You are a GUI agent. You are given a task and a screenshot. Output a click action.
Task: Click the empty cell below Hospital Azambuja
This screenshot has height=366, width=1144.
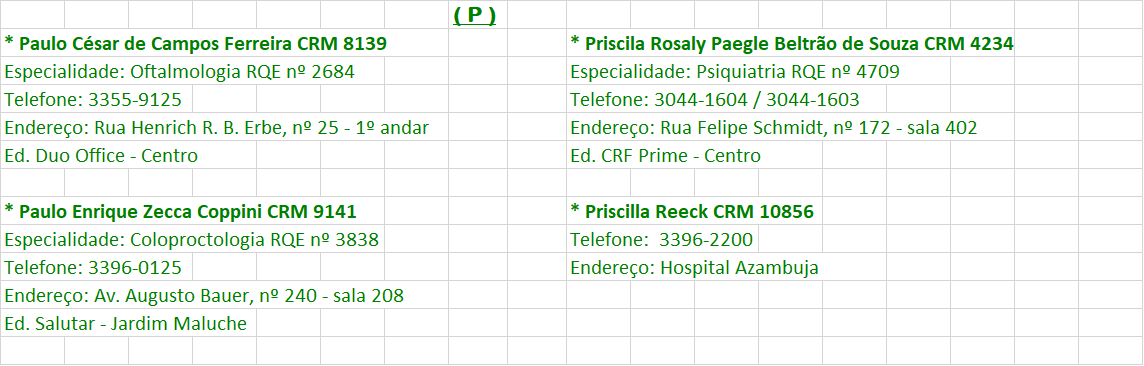[x=598, y=295]
